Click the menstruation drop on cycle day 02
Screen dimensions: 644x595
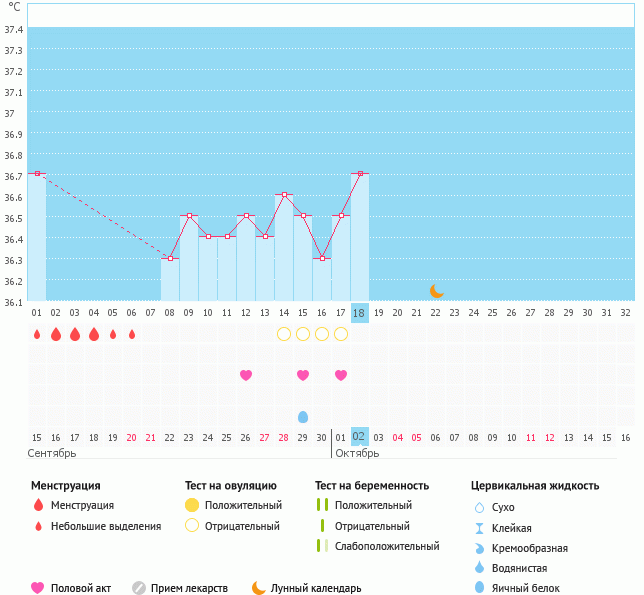tap(56, 334)
